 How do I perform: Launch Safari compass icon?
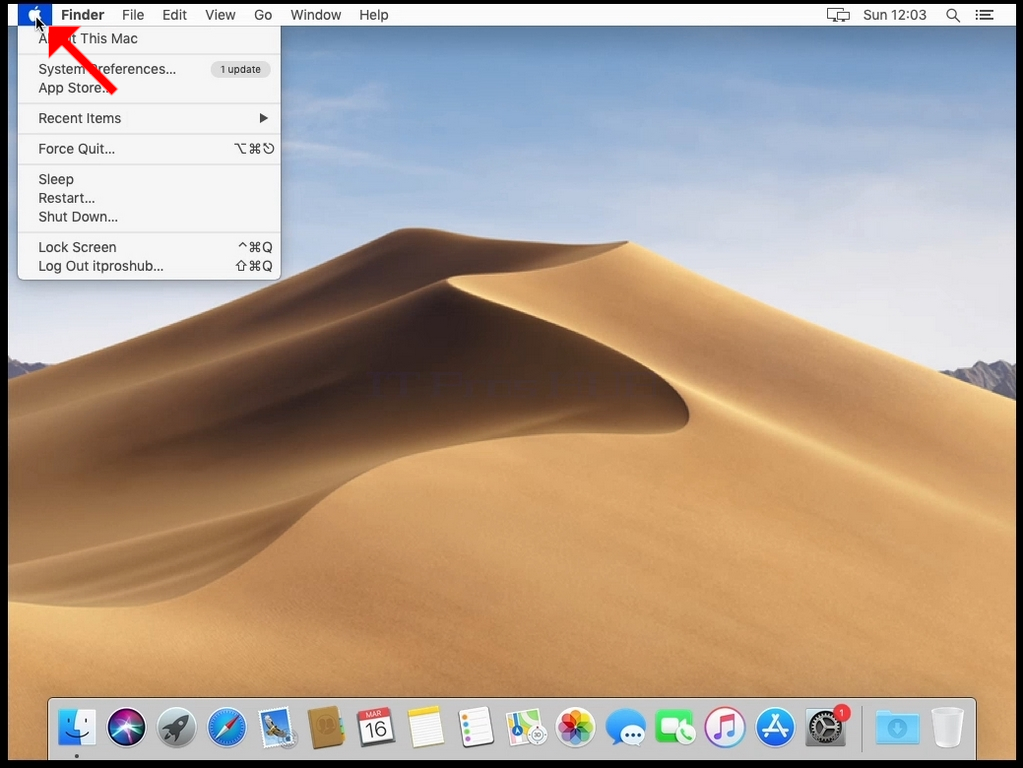(226, 727)
